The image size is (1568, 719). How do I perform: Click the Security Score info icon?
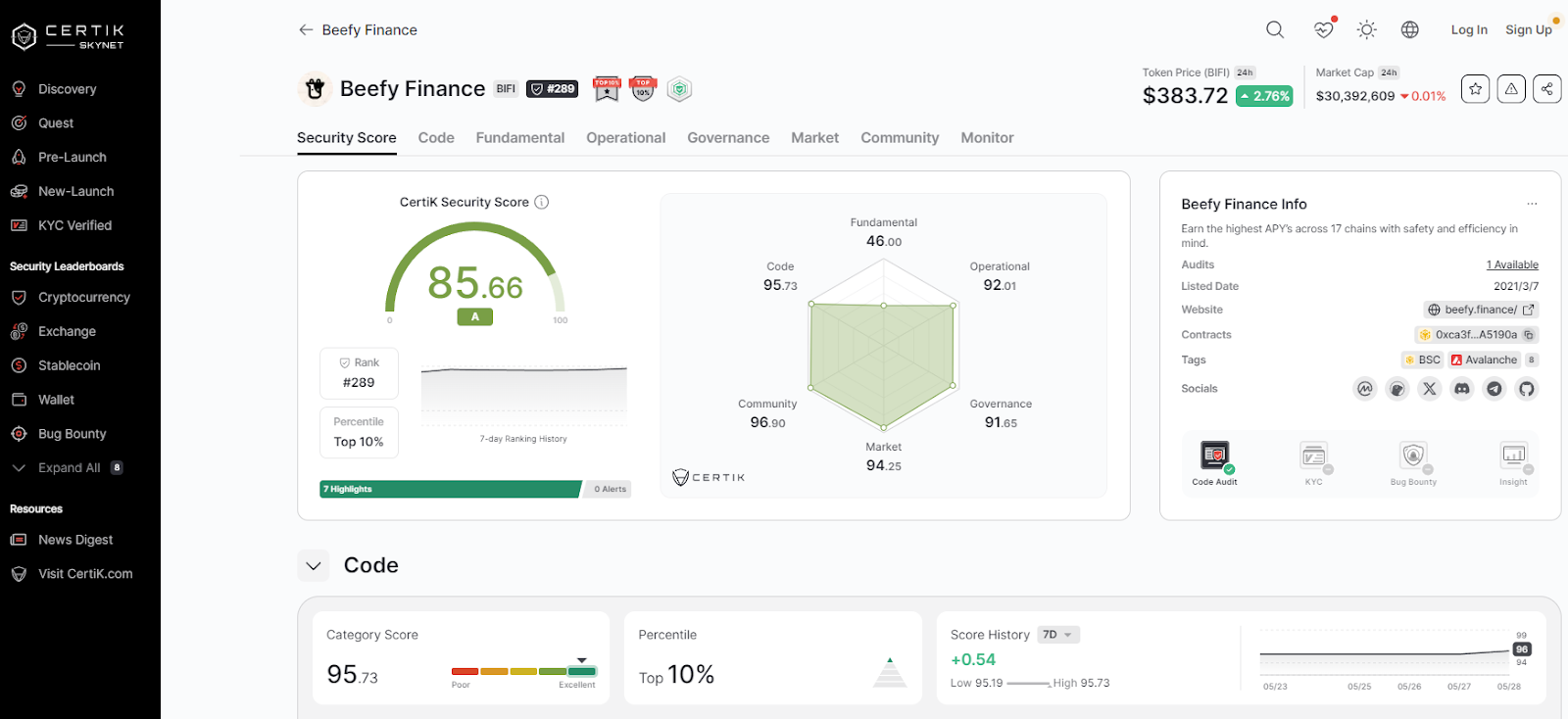pyautogui.click(x=541, y=202)
